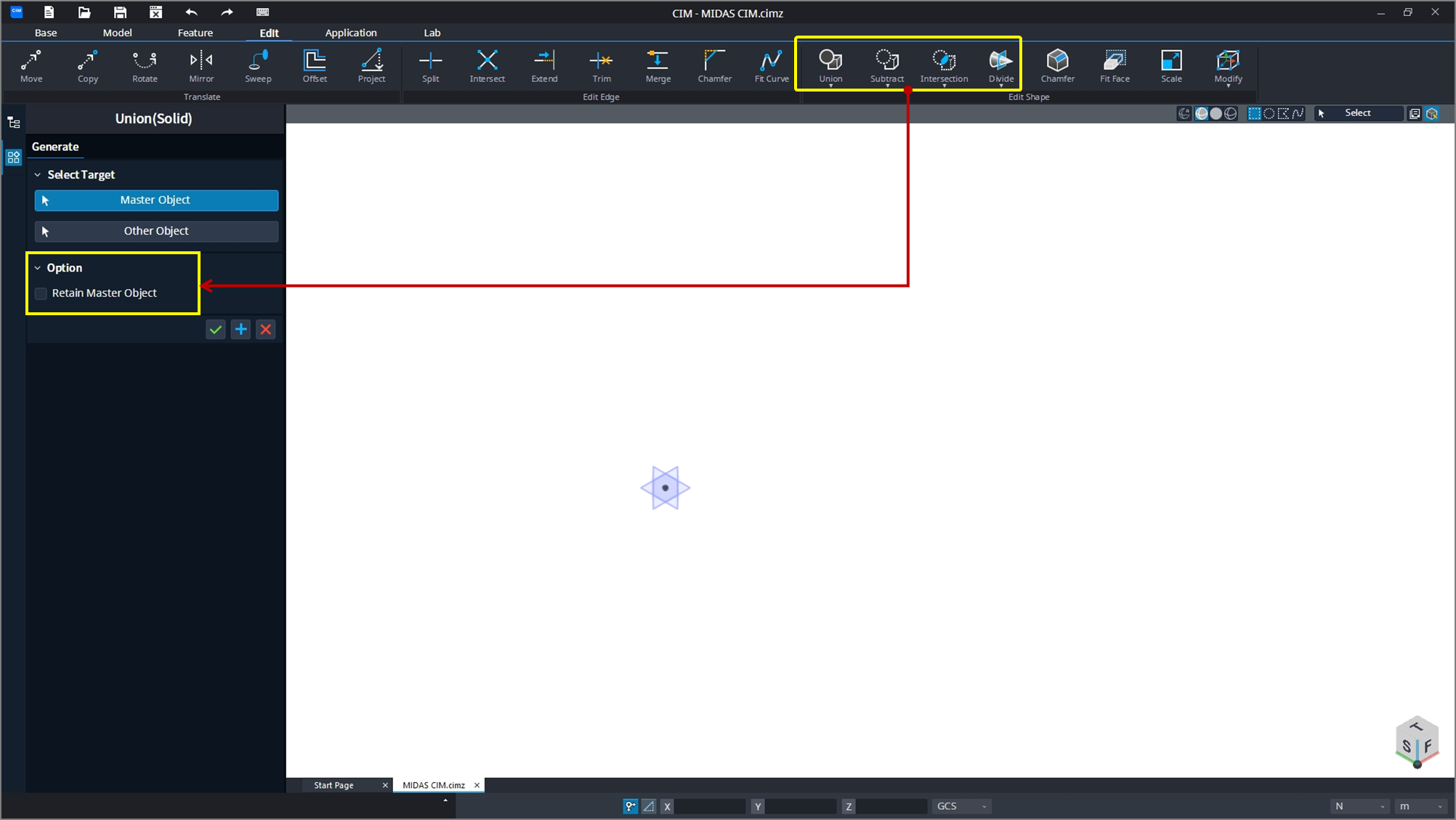Viewport: 1456px width, 820px height.
Task: Toggle auto rotation view globe icon
Action: [1184, 113]
